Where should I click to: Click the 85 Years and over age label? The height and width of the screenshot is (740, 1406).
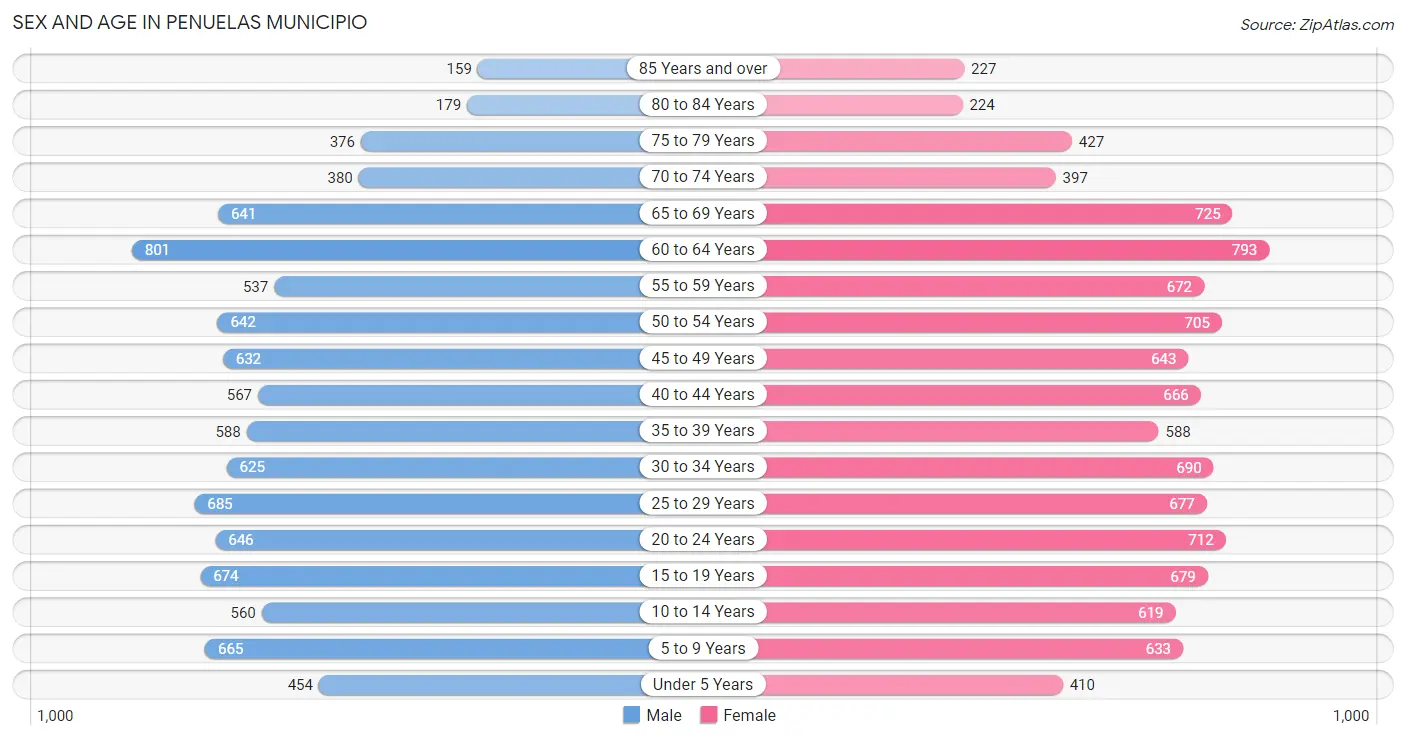tap(703, 68)
